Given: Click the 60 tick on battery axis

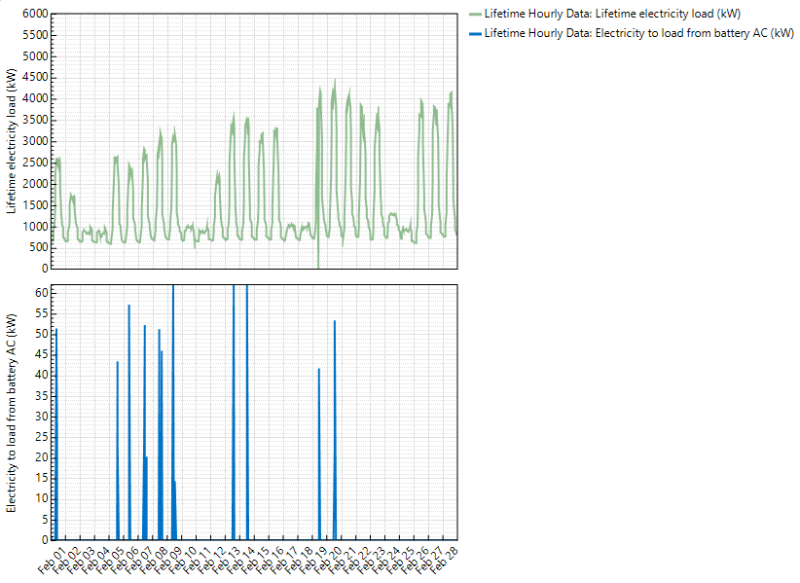Looking at the screenshot, I should pyautogui.click(x=40, y=292).
